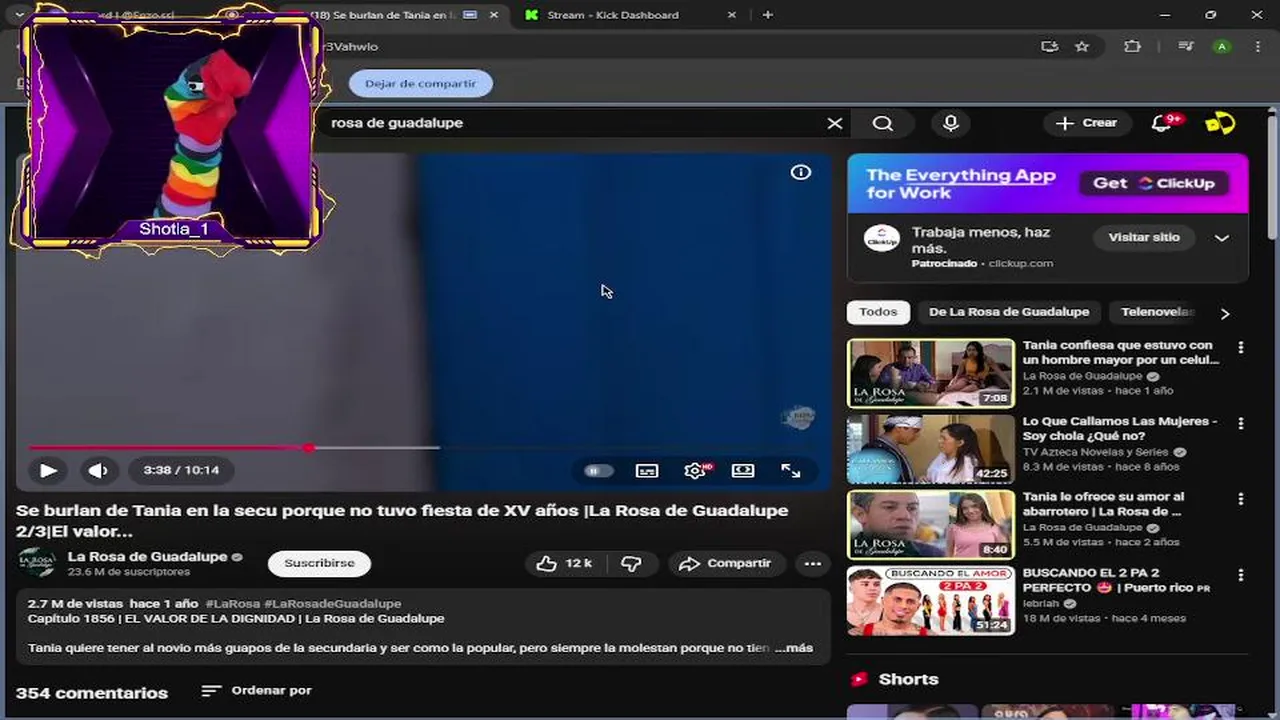The width and height of the screenshot is (1280, 720).
Task: Open Tania confiesa video title
Action: coord(1121,352)
